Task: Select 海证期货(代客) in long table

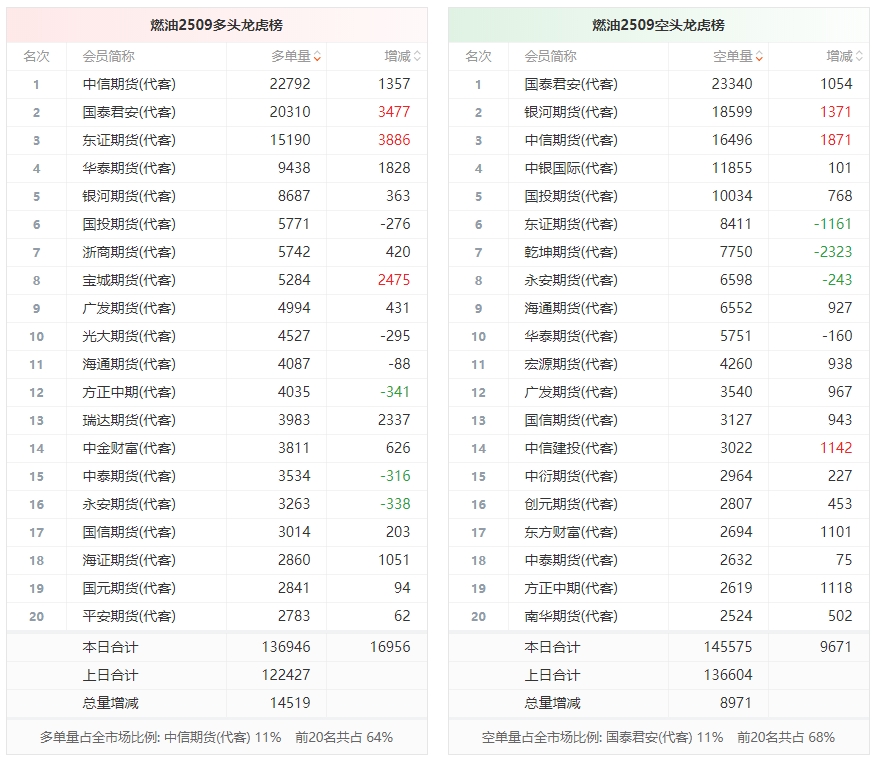Action: [129, 560]
